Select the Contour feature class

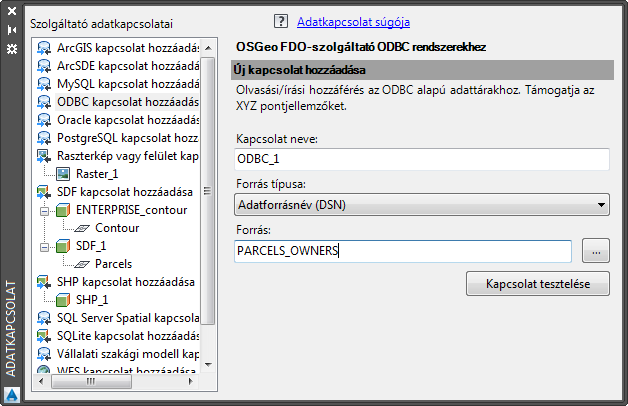tap(117, 228)
